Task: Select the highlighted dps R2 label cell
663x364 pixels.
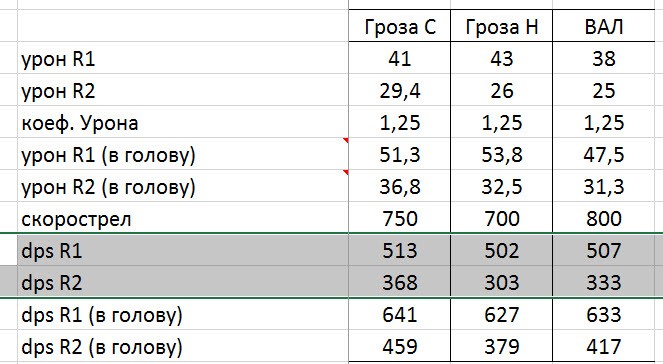Action: point(183,282)
